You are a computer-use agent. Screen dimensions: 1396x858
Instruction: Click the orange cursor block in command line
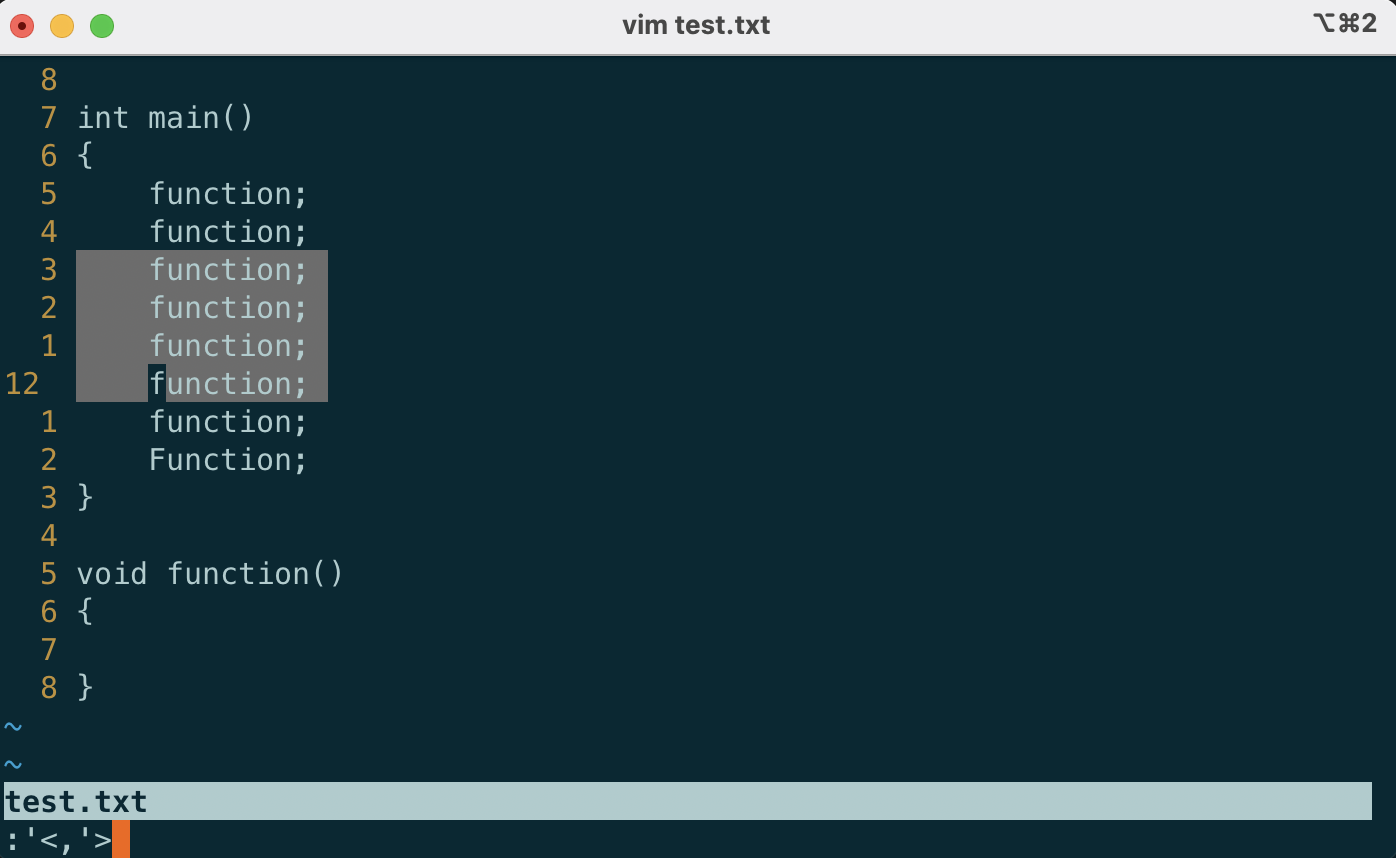click(x=121, y=839)
